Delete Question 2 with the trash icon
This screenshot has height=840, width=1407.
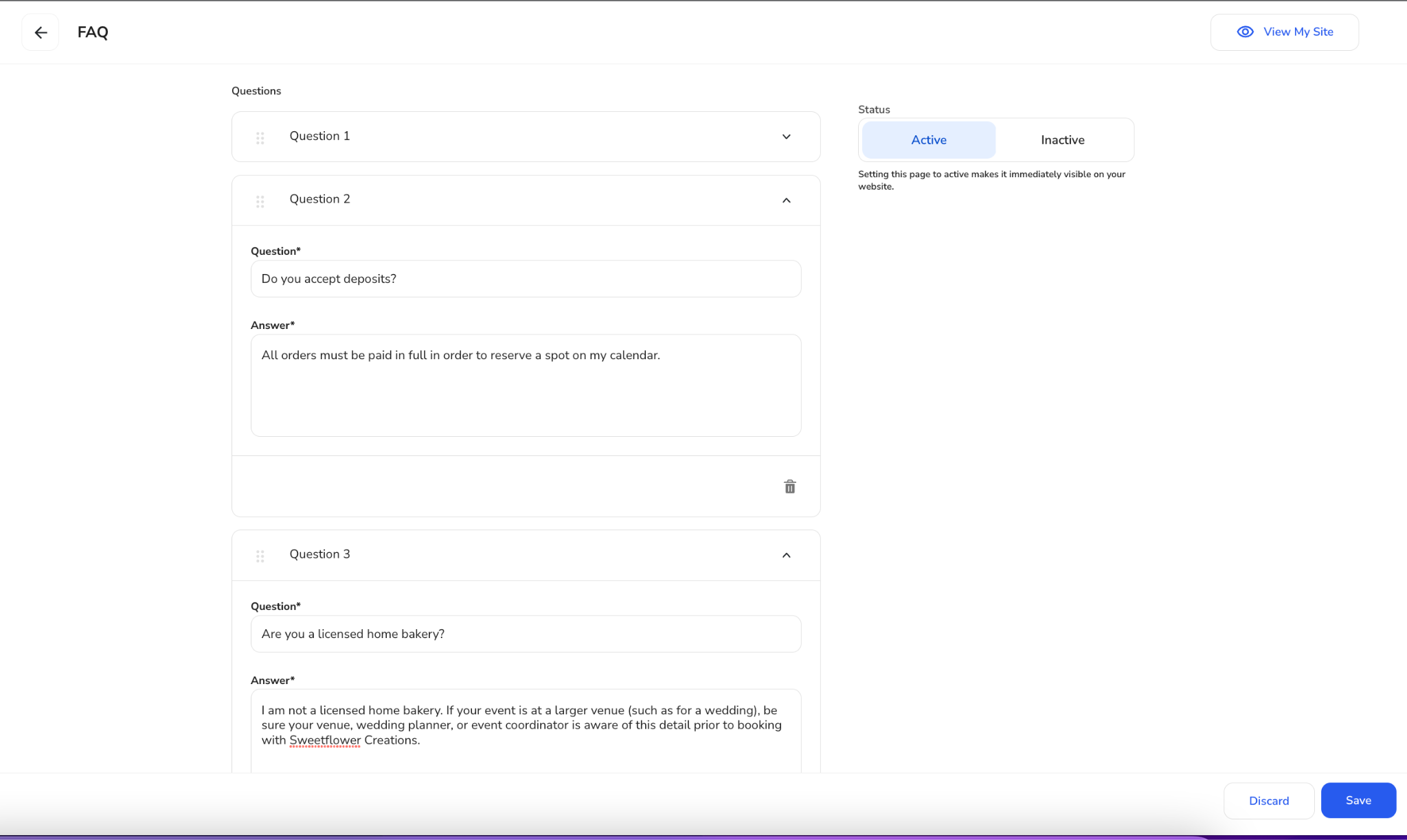click(x=790, y=487)
